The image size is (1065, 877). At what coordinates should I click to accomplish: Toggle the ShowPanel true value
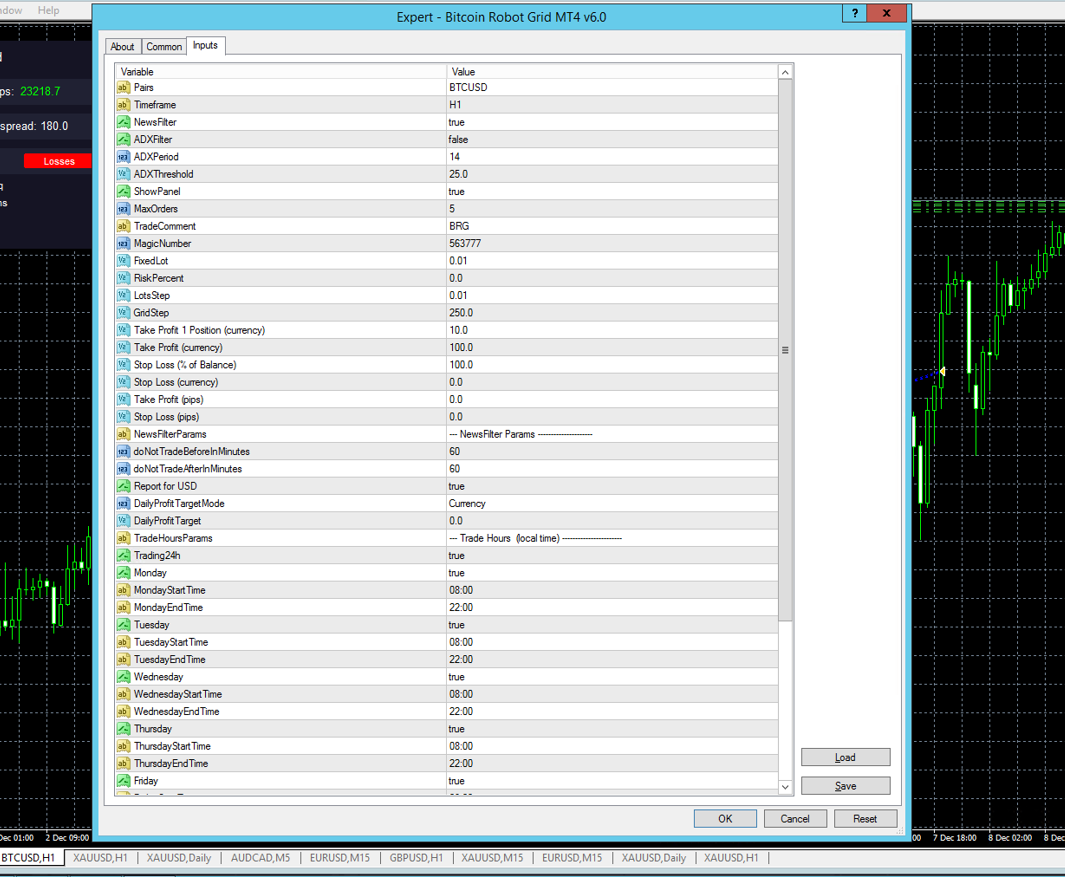pyautogui.click(x=610, y=192)
